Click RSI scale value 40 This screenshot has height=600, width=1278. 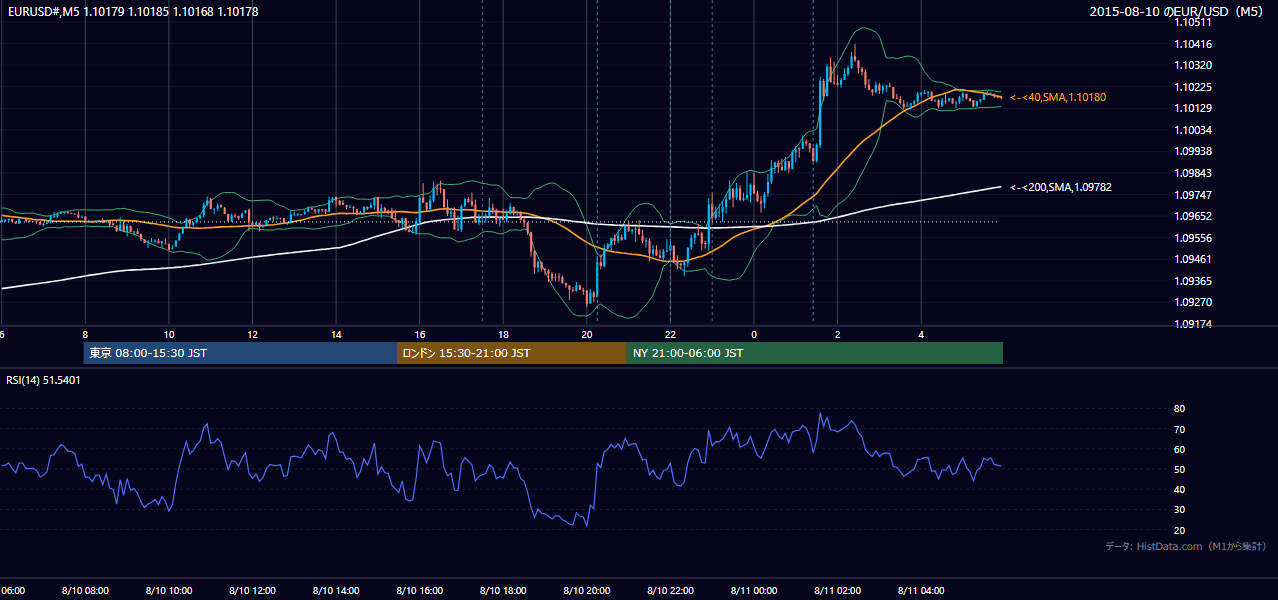point(1179,490)
